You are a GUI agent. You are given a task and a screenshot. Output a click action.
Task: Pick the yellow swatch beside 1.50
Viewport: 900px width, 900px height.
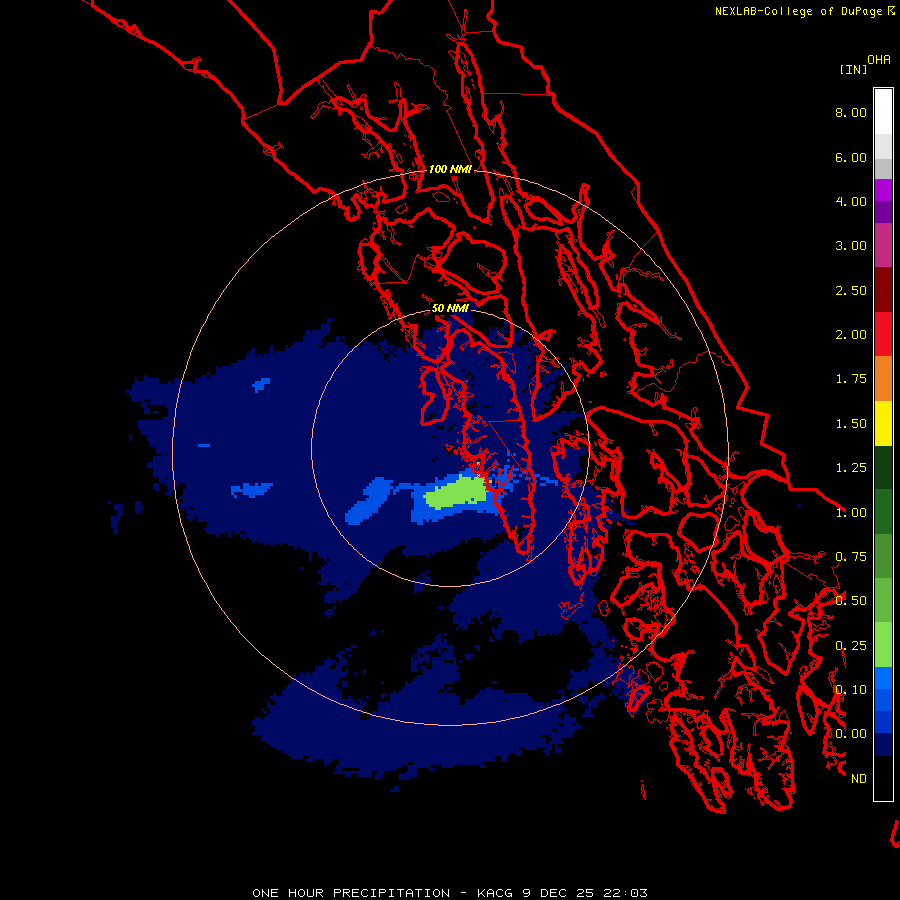pyautogui.click(x=883, y=423)
